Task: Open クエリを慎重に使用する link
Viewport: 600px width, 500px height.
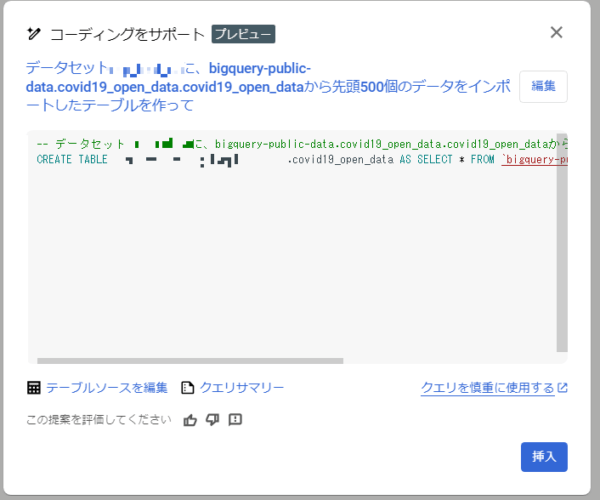Action: pos(488,388)
